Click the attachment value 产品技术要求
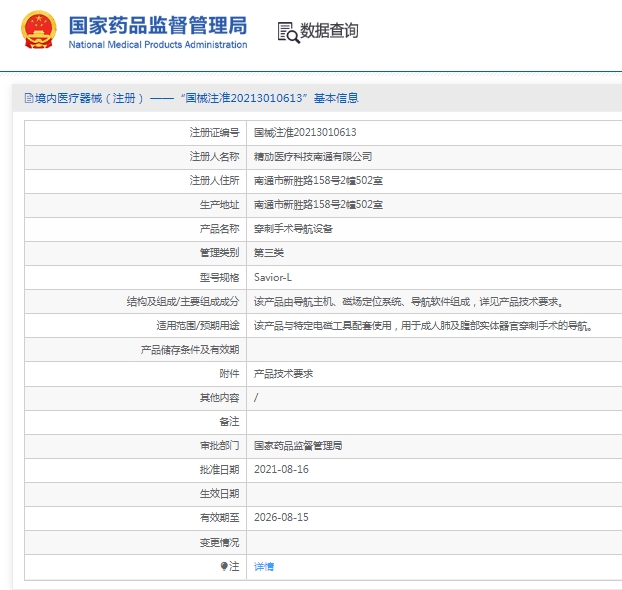Viewport: 622px width, 590px height. coord(283,374)
